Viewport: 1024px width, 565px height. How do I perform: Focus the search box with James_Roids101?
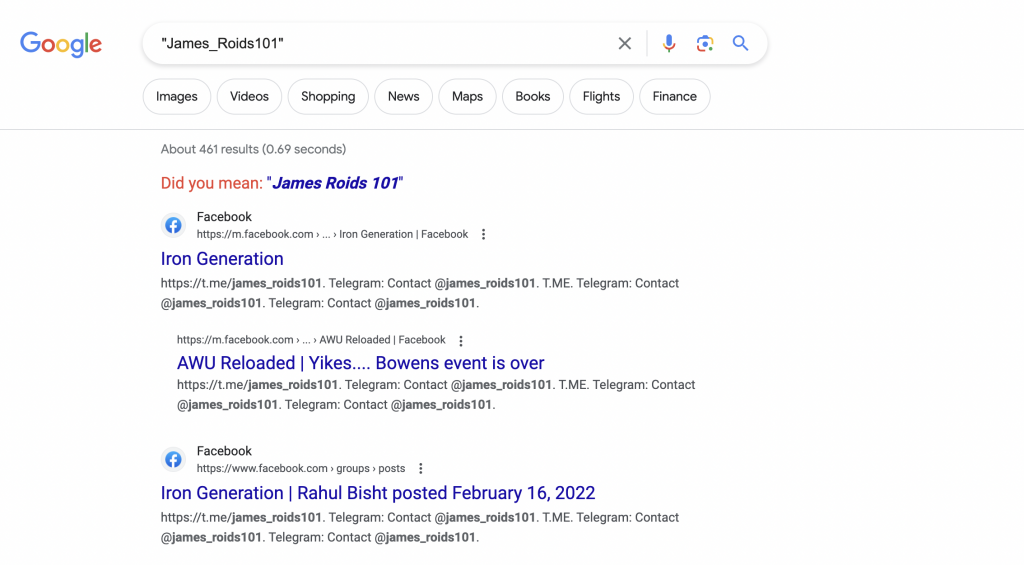tap(379, 43)
